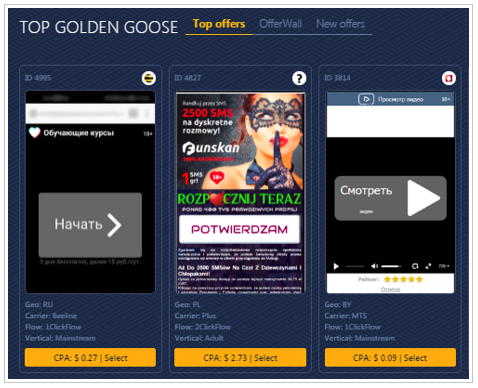The height and width of the screenshot is (388, 478).
Task: Adjust the video volume slider
Action: (x=391, y=266)
